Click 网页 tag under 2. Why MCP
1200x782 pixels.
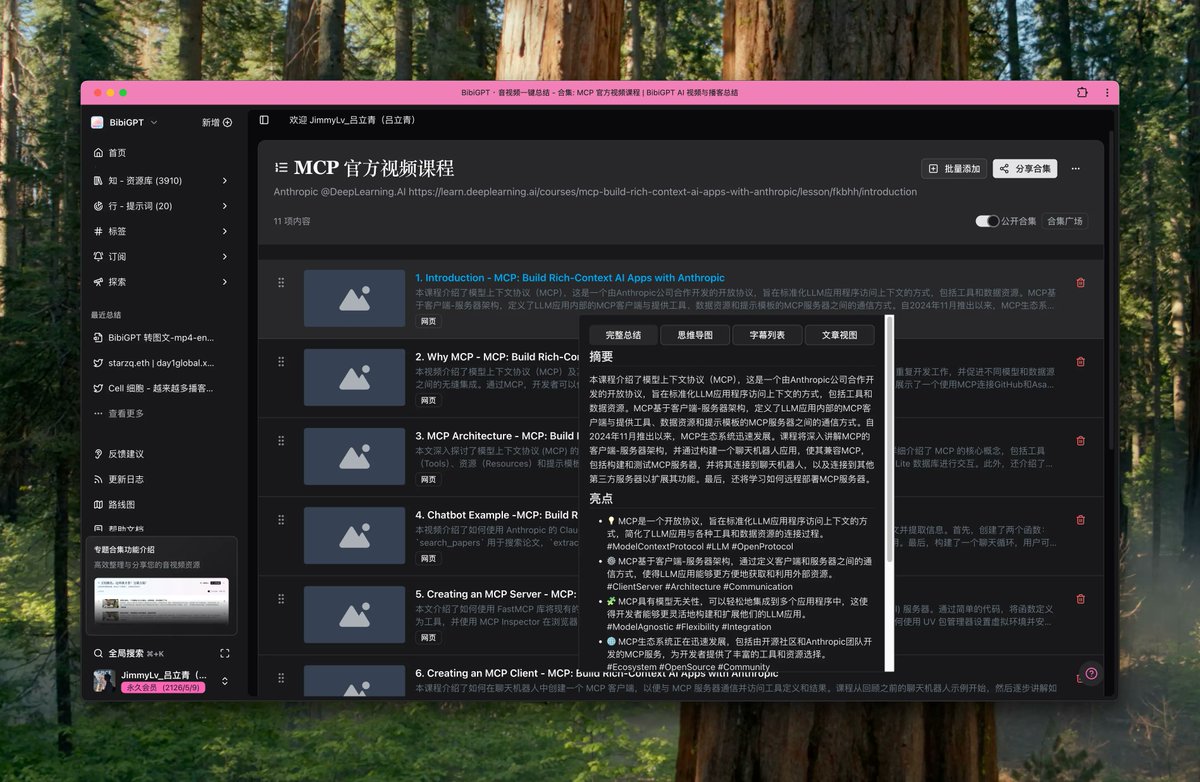(428, 400)
